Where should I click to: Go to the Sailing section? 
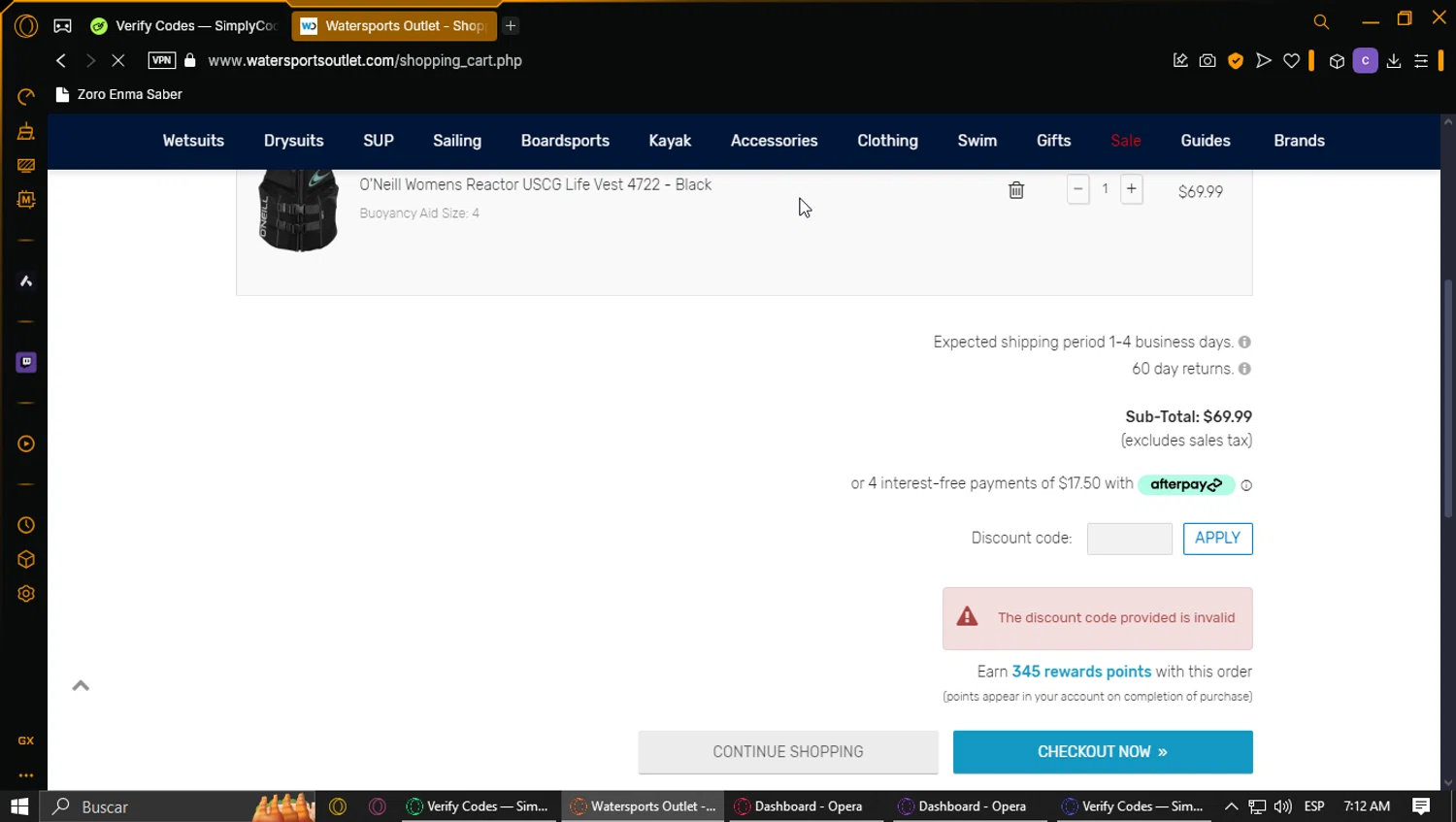(x=457, y=141)
